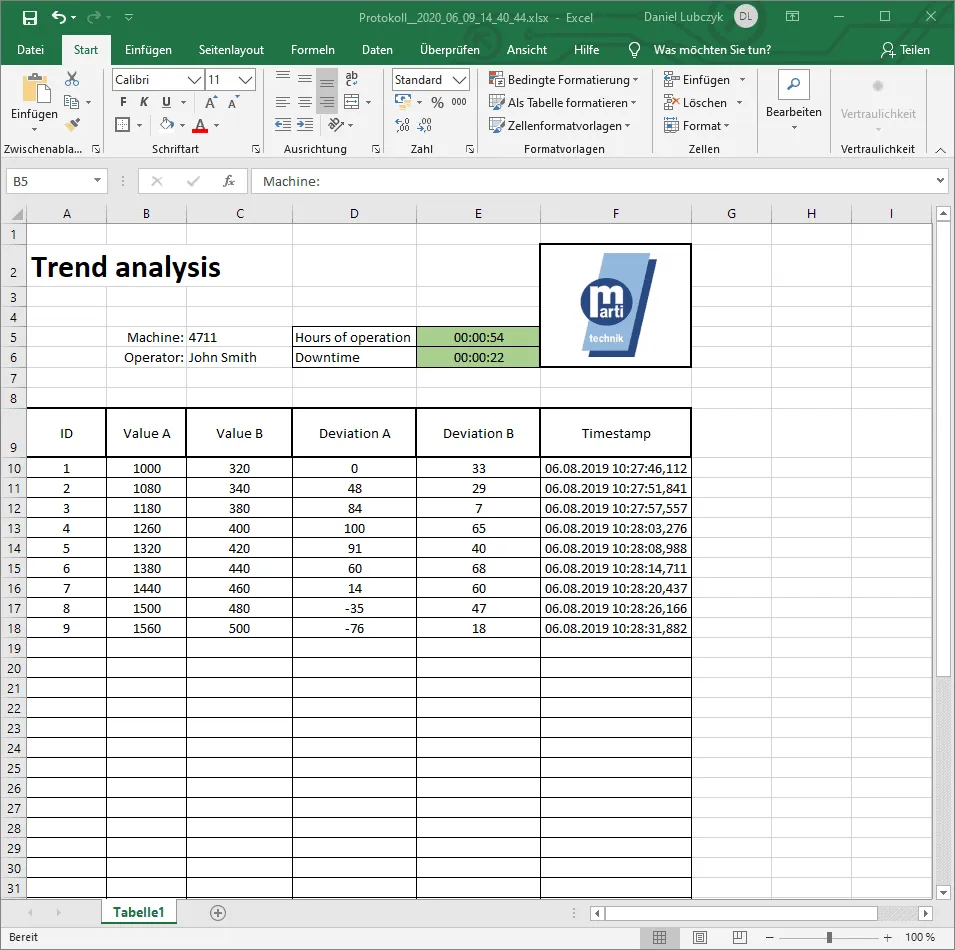Apply accounting number format icon

click(403, 102)
